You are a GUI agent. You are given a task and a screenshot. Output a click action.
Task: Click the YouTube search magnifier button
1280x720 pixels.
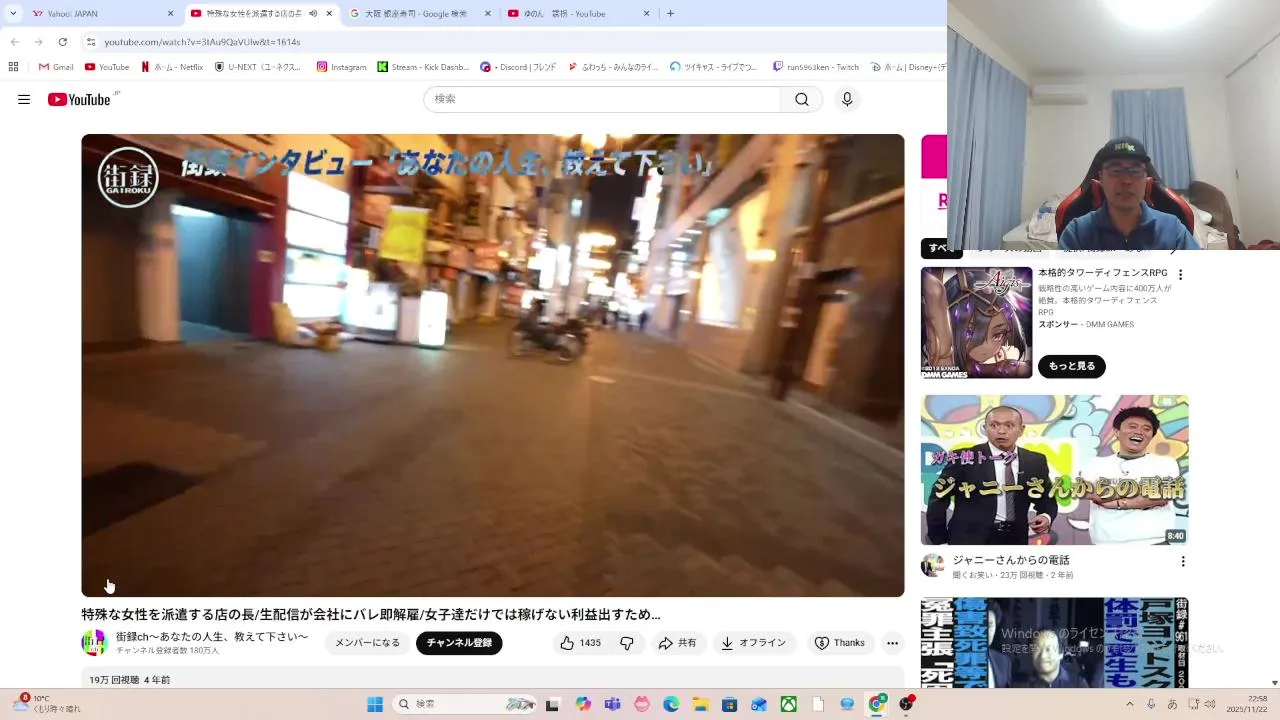click(x=802, y=99)
